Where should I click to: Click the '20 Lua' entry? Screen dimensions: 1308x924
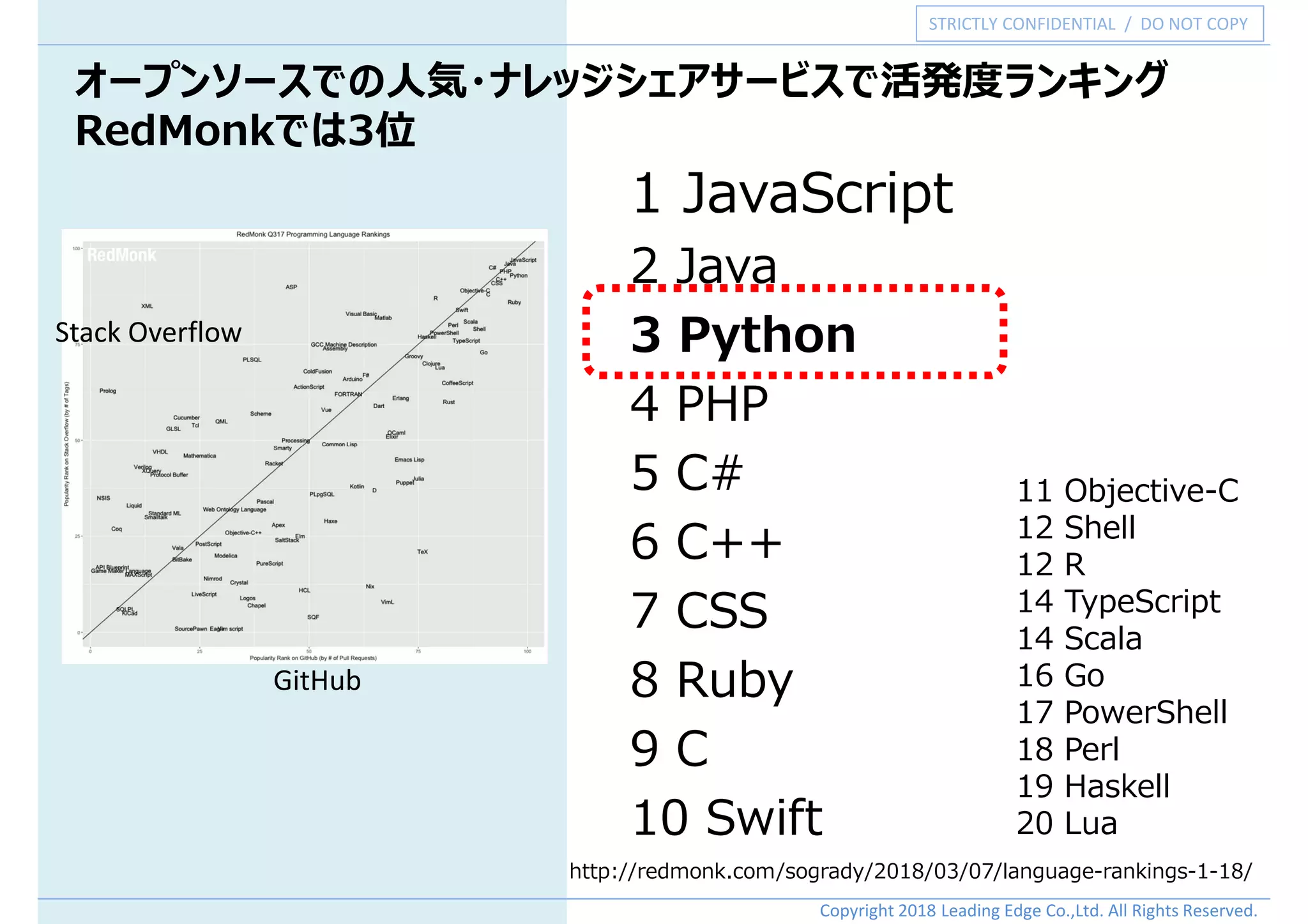tap(1067, 823)
